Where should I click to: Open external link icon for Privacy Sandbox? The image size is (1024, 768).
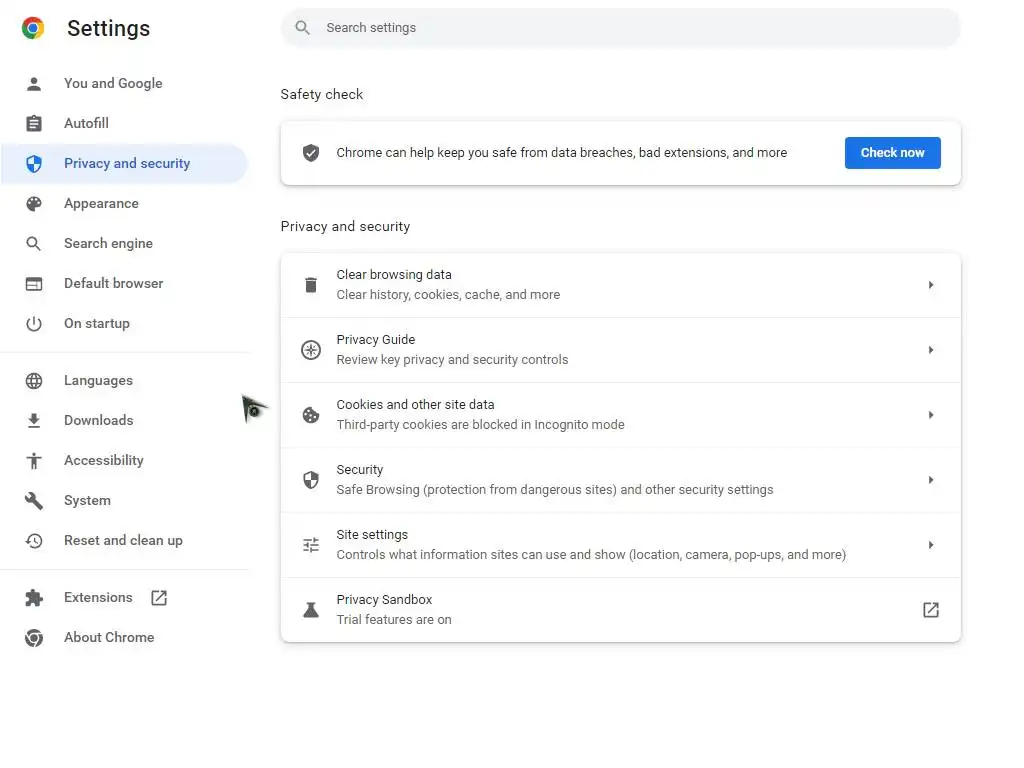tap(931, 610)
